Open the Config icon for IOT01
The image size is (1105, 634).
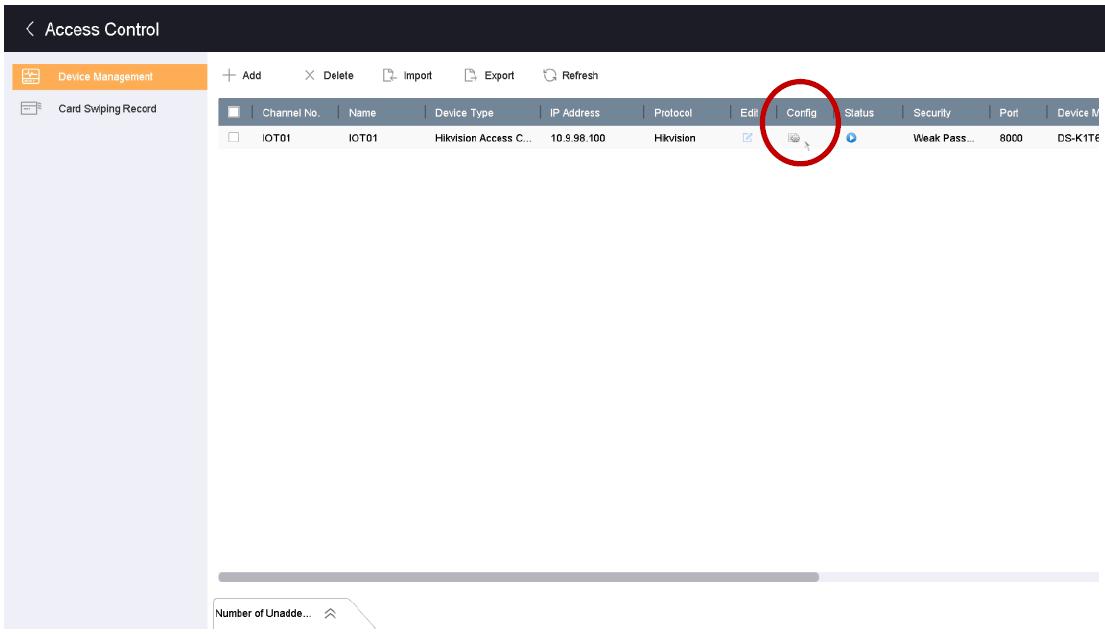pos(793,138)
